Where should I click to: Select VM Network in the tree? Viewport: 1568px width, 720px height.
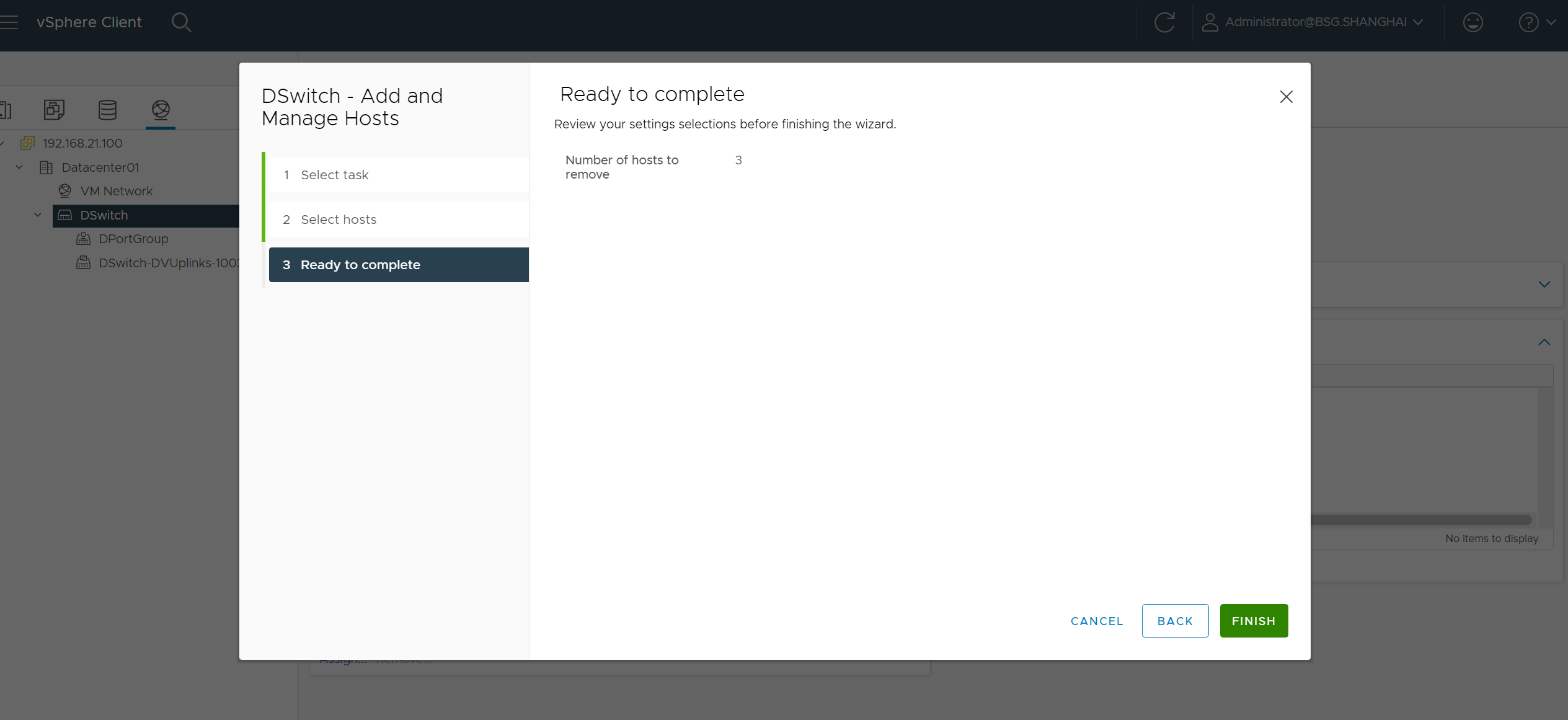point(116,191)
